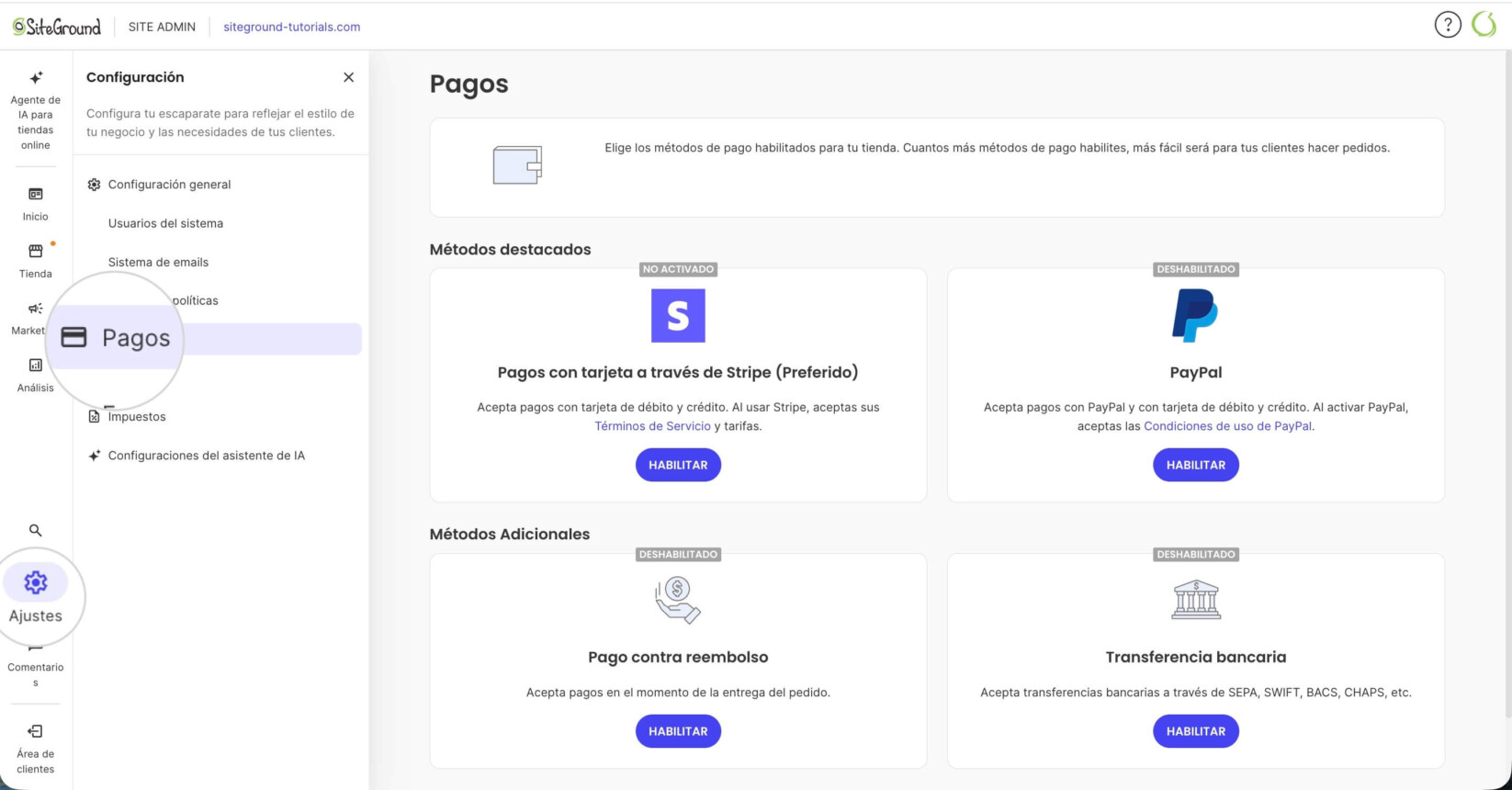Close the Configuración panel

(x=348, y=77)
